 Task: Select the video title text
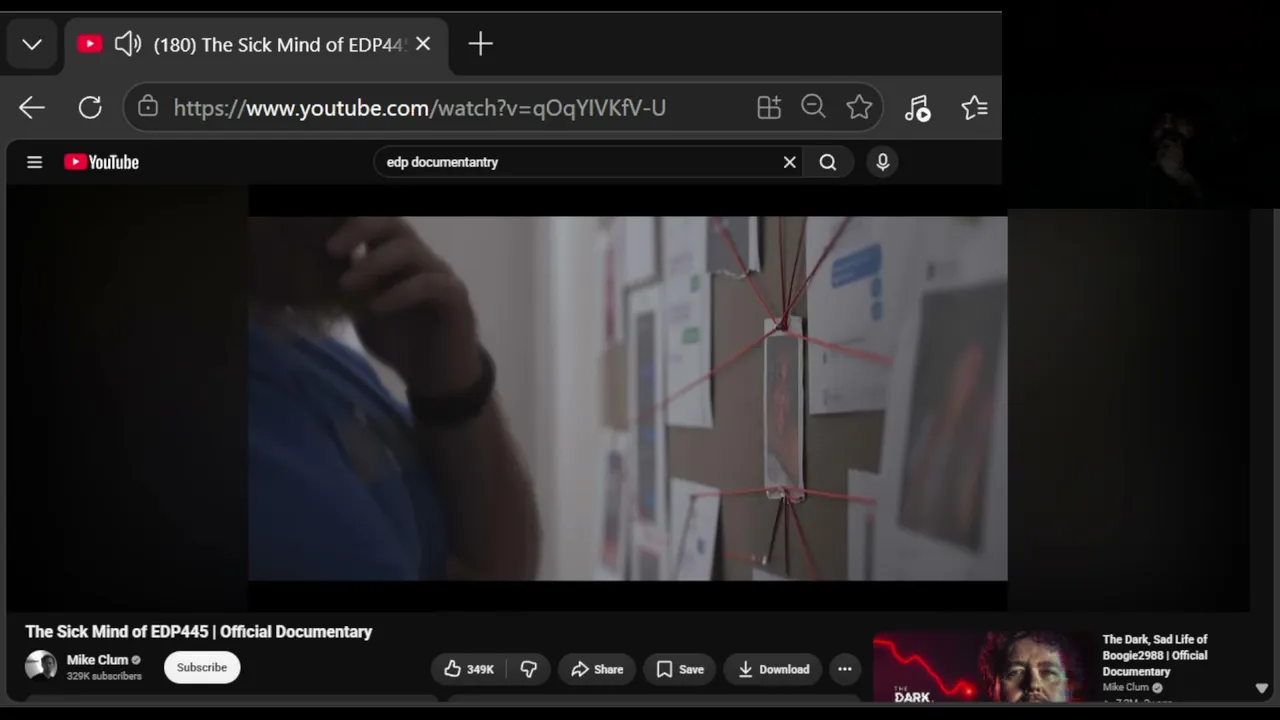point(199,632)
